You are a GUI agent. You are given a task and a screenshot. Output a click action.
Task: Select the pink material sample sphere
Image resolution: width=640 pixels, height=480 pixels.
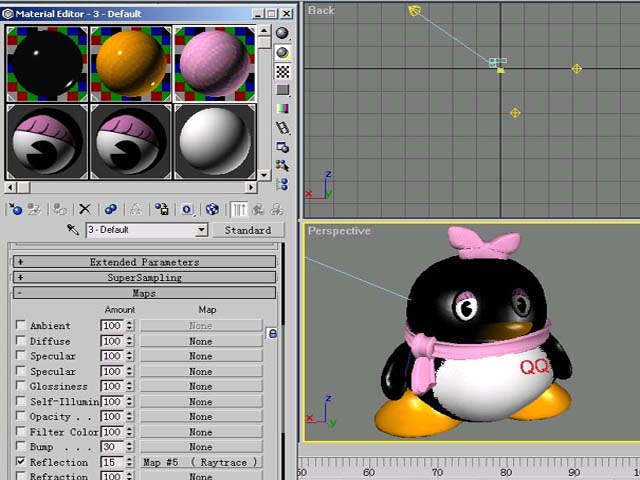click(x=215, y=64)
